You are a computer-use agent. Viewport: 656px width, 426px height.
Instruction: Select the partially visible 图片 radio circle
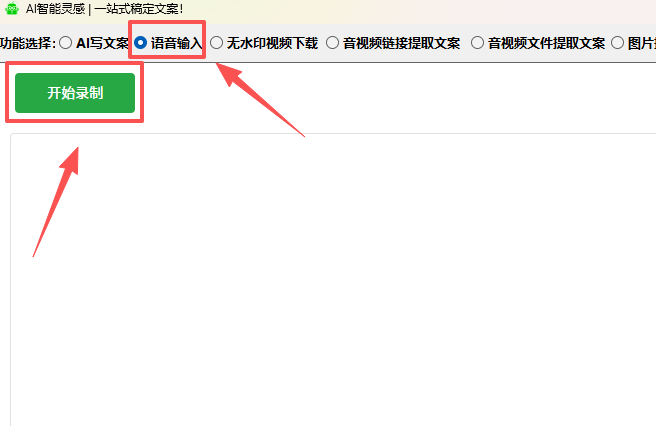(618, 43)
